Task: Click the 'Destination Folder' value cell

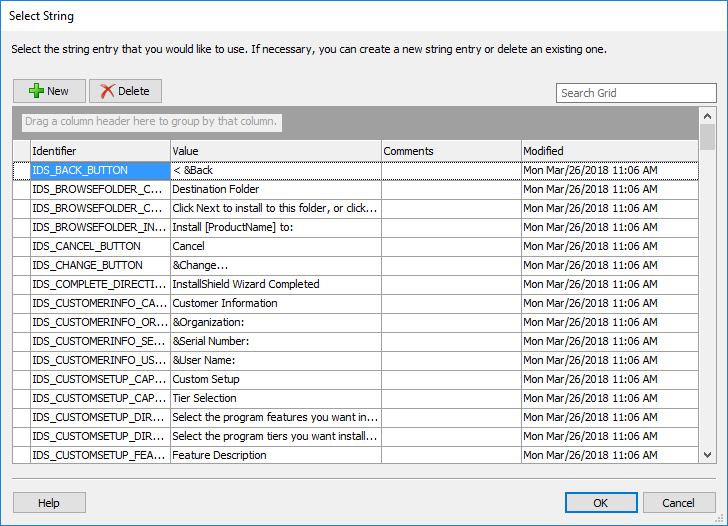Action: (274, 189)
